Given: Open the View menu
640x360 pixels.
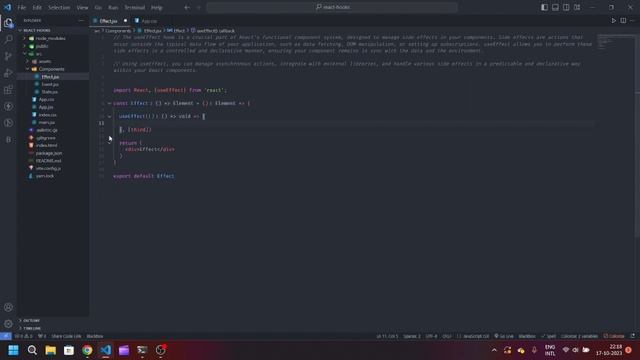Looking at the screenshot, I should (82, 7).
